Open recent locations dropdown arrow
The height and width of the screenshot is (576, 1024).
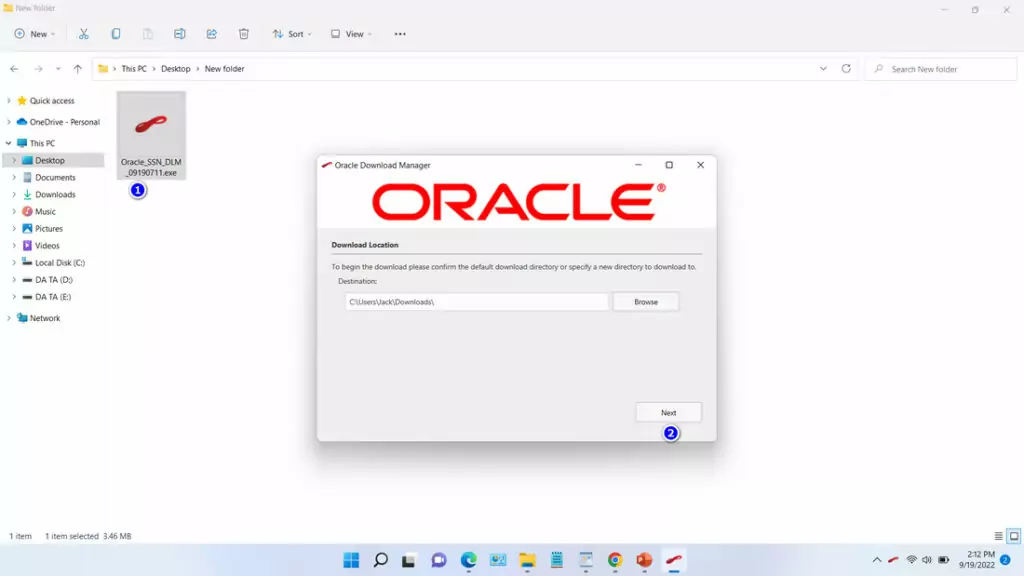[x=58, y=69]
